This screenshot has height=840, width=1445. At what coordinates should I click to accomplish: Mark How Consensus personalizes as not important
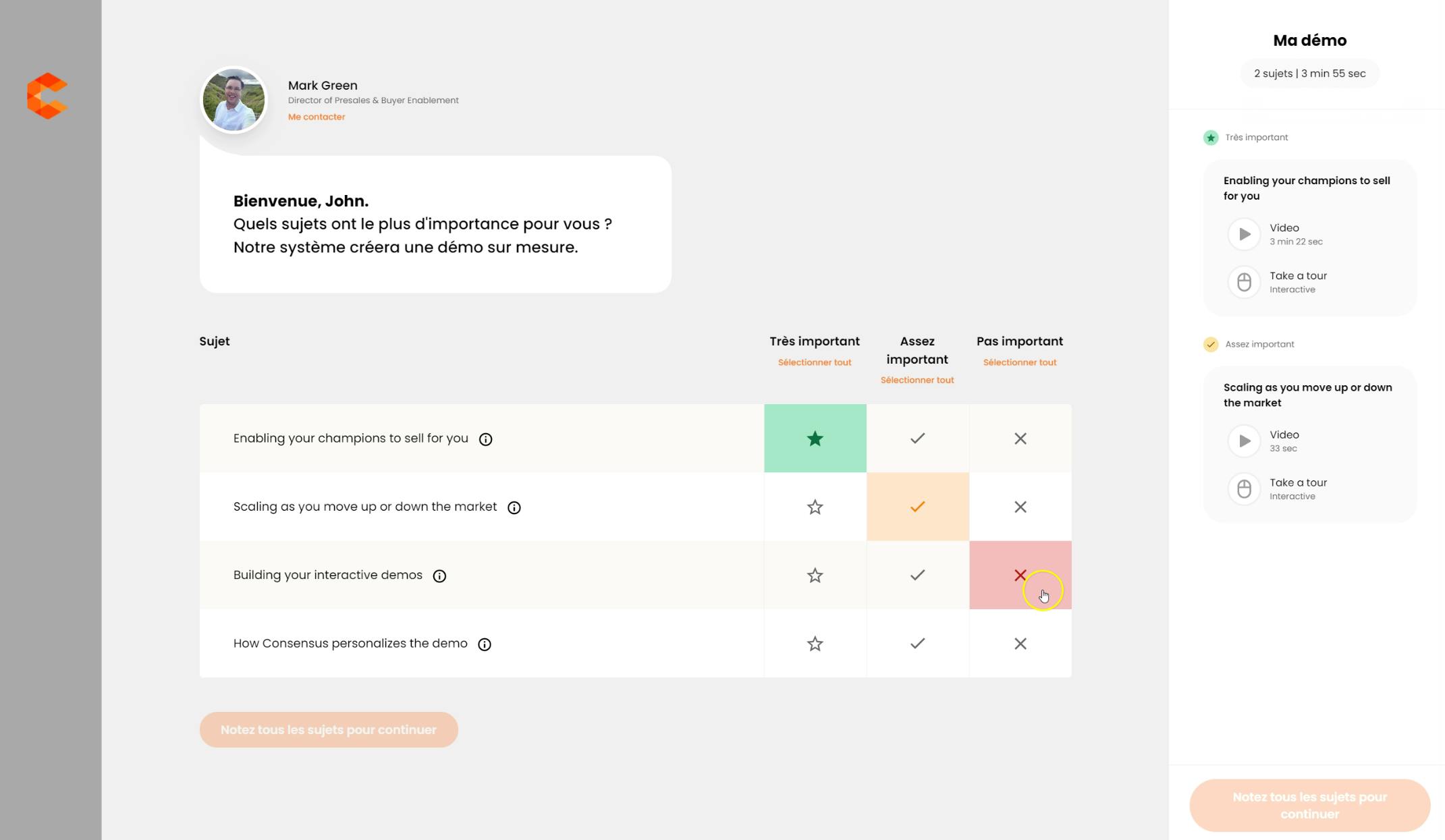[1020, 644]
